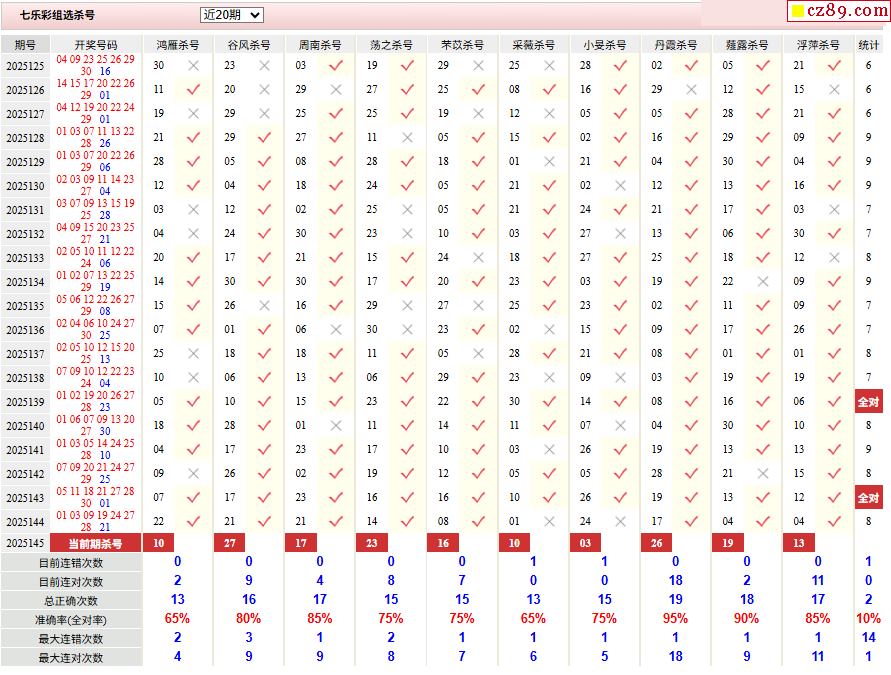Image resolution: width=891 pixels, height=675 pixels.
Task: Select the 全对 badge in row 2025139
Action: [x=868, y=401]
